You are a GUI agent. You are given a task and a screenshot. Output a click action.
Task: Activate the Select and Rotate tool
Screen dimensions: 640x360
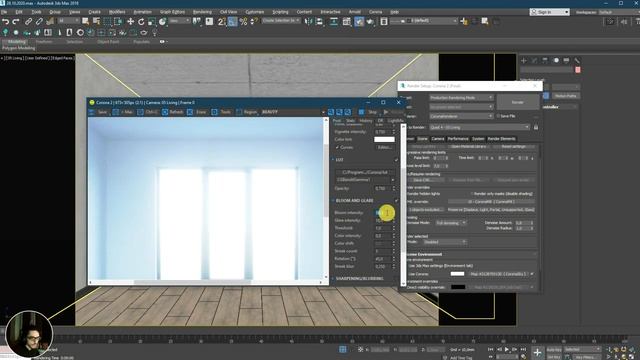pos(141,21)
